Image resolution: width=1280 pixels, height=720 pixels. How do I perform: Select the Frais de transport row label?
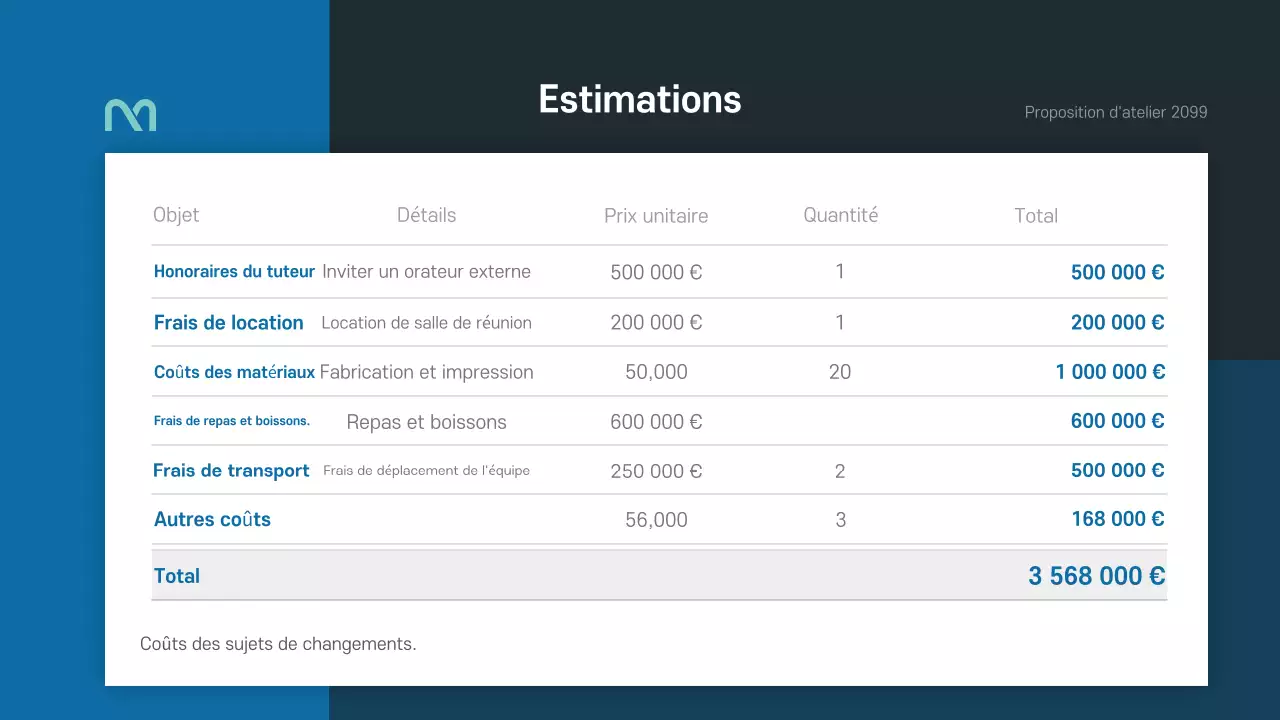pyautogui.click(x=231, y=470)
